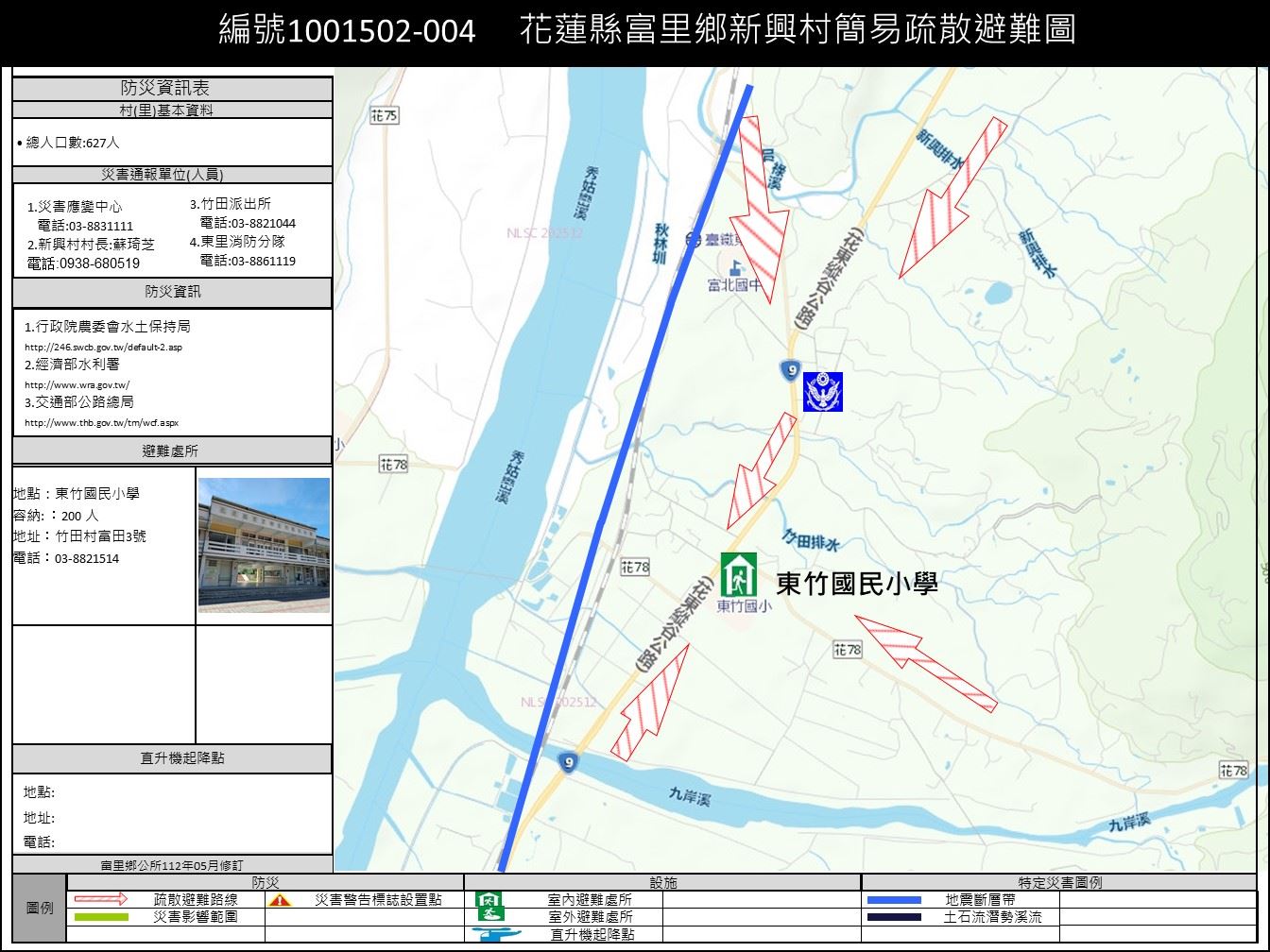Click the Taiwan Railway station icon
The height and width of the screenshot is (952, 1270).
[x=693, y=240]
